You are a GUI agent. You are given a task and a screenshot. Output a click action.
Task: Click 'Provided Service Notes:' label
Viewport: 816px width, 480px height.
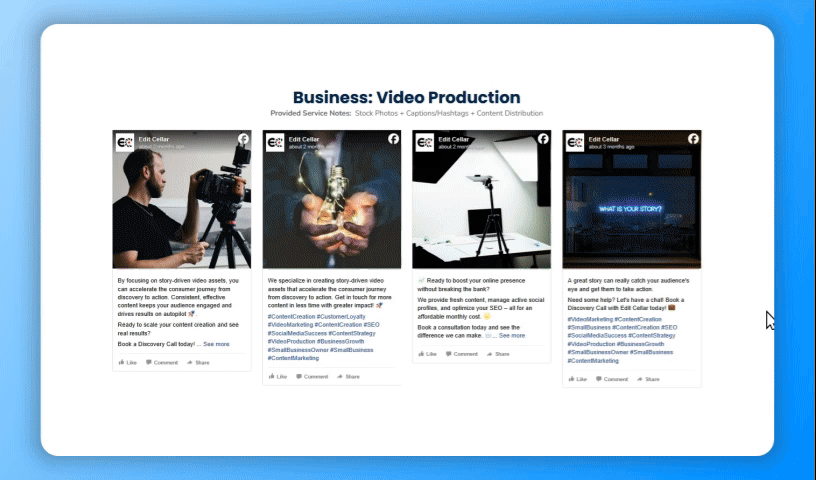coord(311,113)
